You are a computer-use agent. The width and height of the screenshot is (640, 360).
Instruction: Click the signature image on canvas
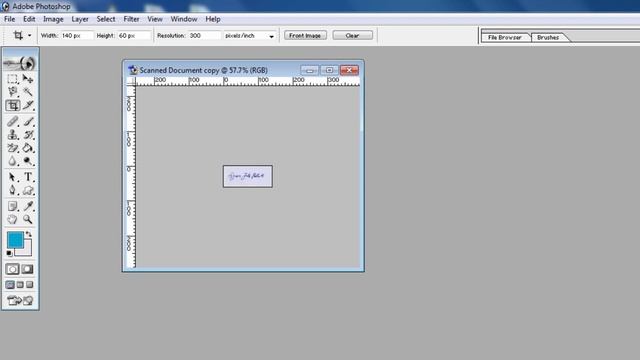248,176
